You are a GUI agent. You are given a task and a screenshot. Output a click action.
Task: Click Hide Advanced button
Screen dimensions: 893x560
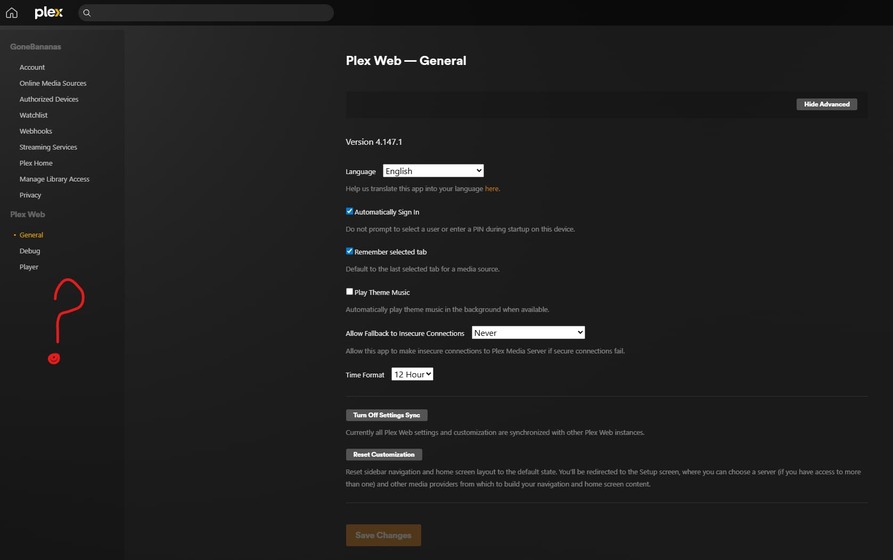pos(826,104)
